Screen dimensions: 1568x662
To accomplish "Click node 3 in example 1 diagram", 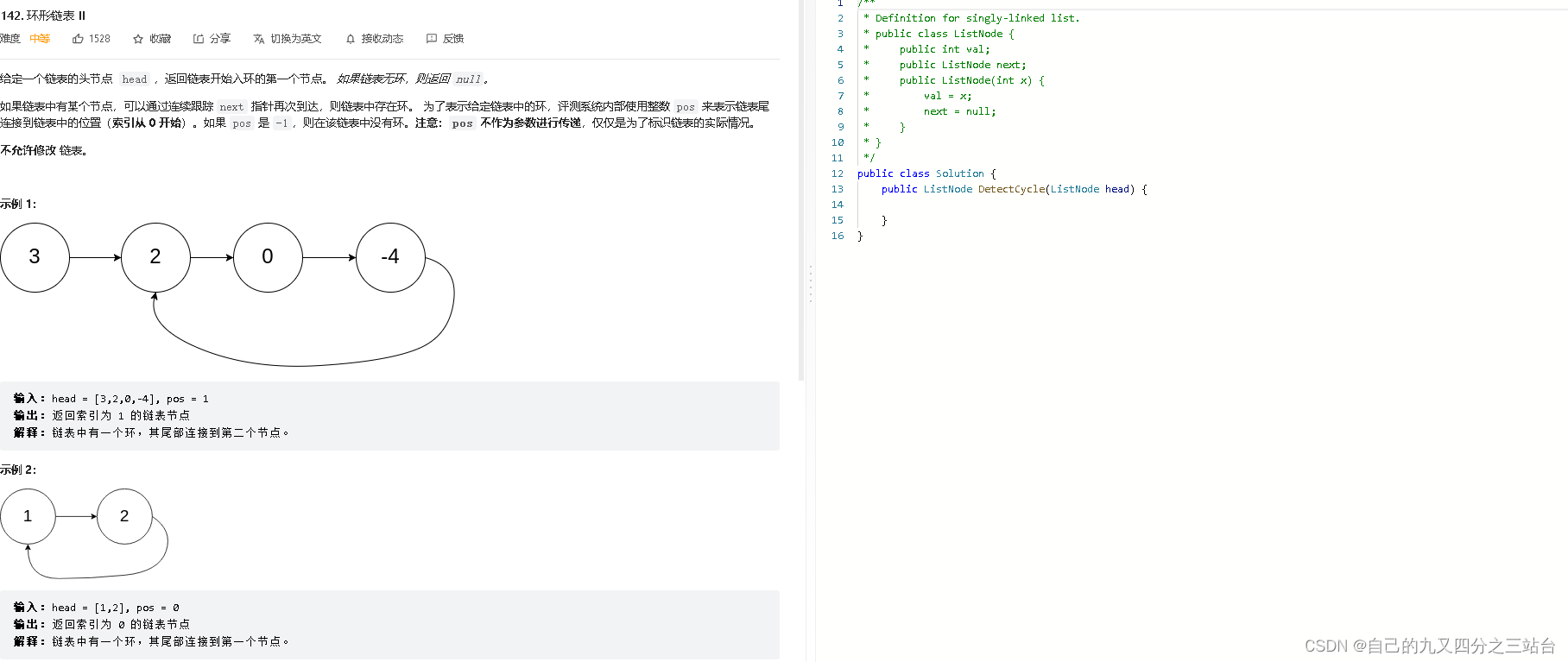I will (x=35, y=257).
